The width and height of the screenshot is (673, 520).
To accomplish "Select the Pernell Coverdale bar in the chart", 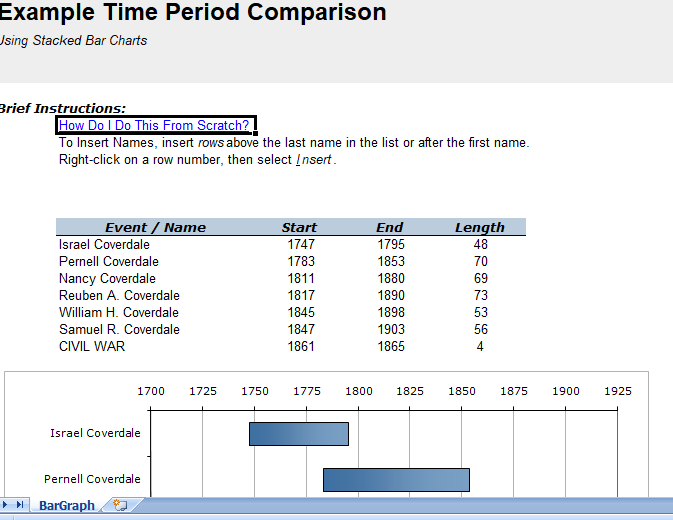I will (396, 480).
